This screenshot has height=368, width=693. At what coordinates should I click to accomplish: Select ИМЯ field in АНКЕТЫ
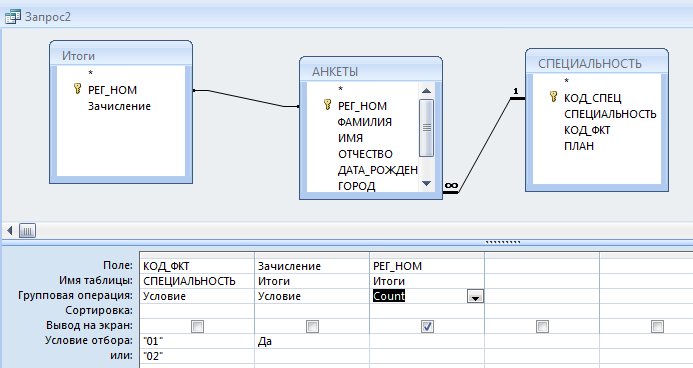(x=350, y=138)
